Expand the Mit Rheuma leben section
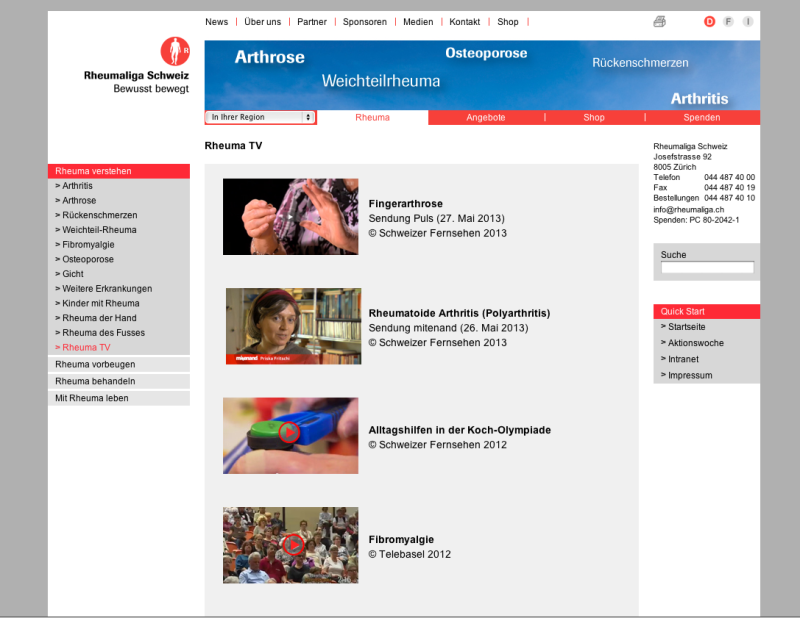 click(92, 398)
